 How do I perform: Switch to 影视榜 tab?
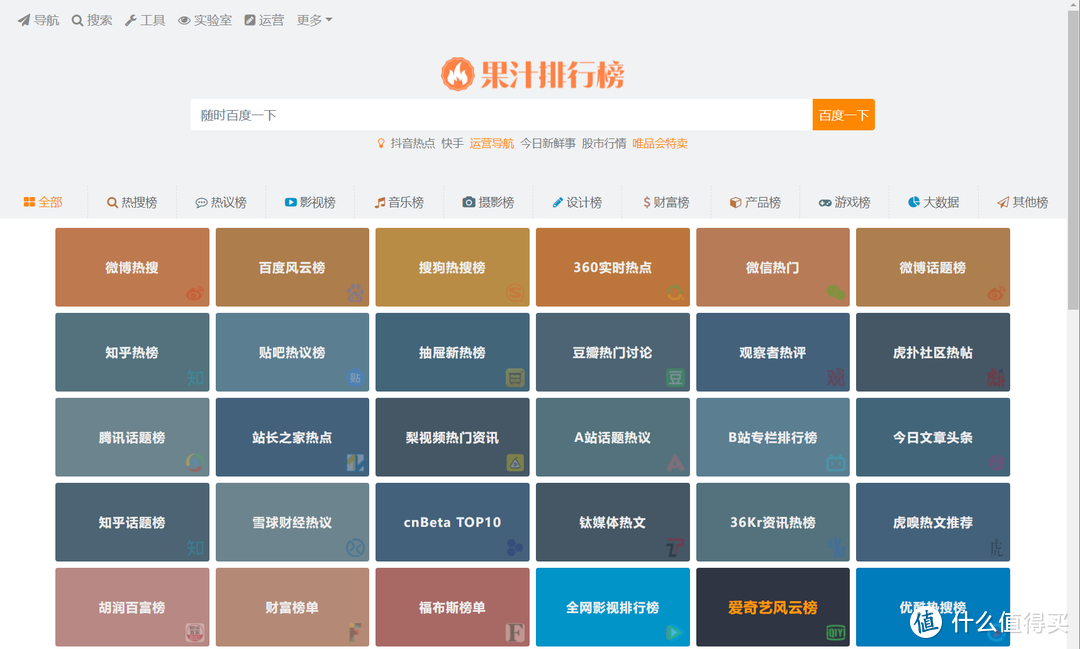tap(310, 202)
